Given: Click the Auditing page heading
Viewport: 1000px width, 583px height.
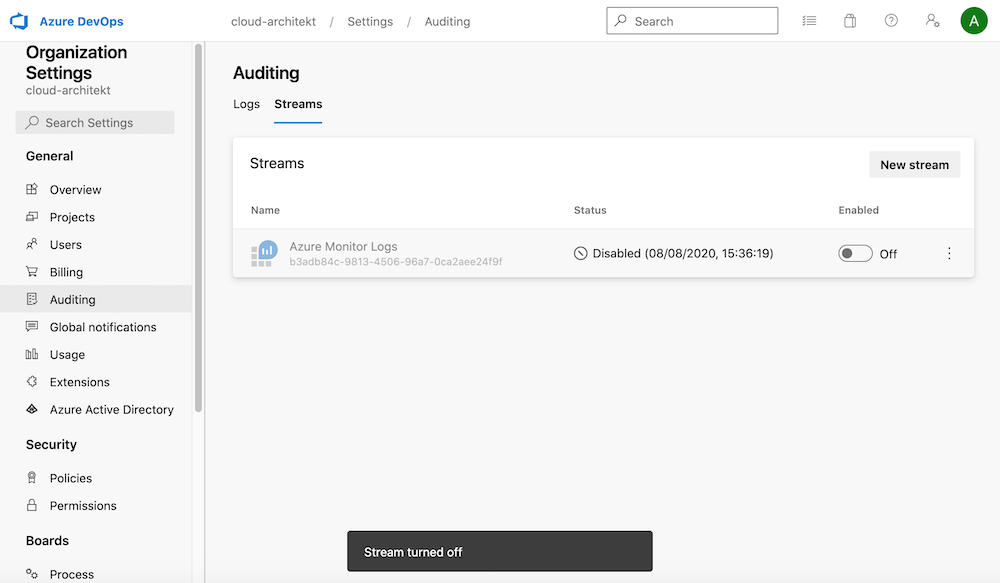Looking at the screenshot, I should pyautogui.click(x=266, y=73).
